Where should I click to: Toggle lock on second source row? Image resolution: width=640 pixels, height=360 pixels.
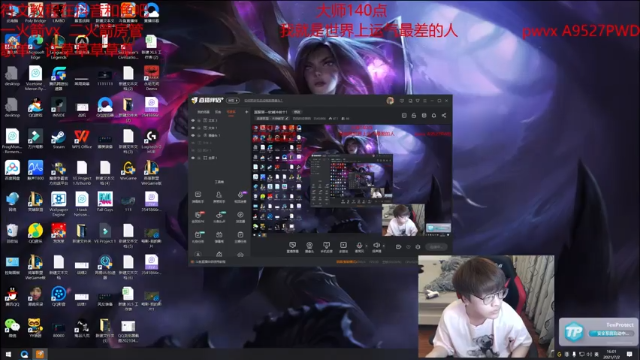coord(199,128)
